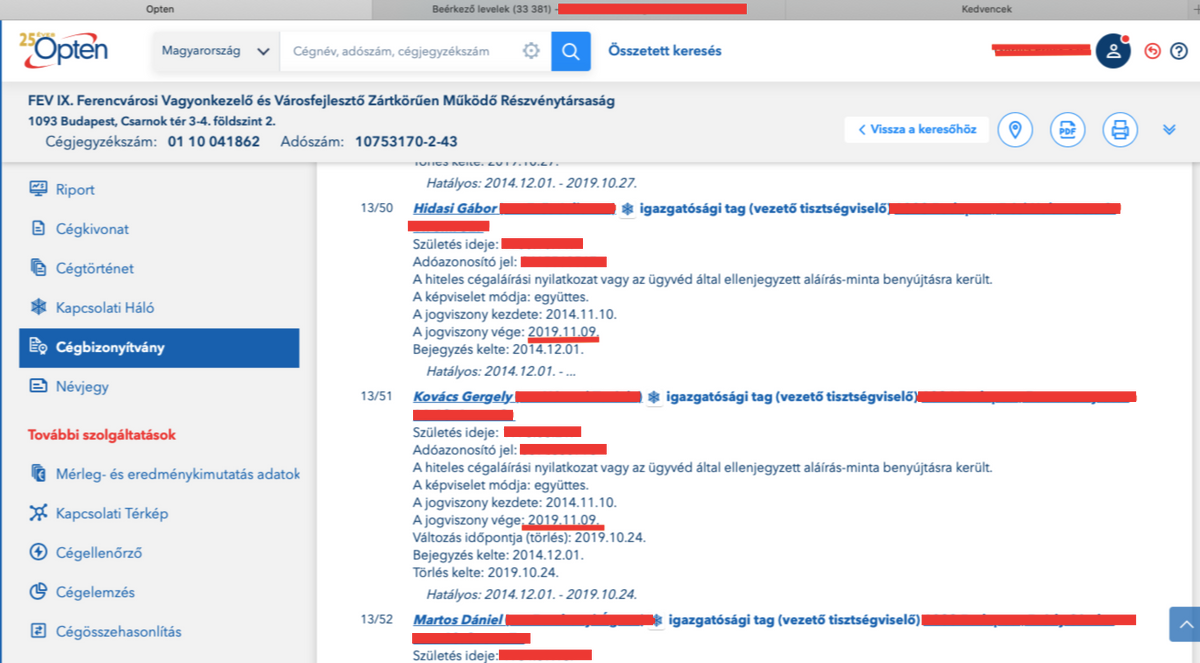Click the Cégelemzés pie chart icon

39,592
